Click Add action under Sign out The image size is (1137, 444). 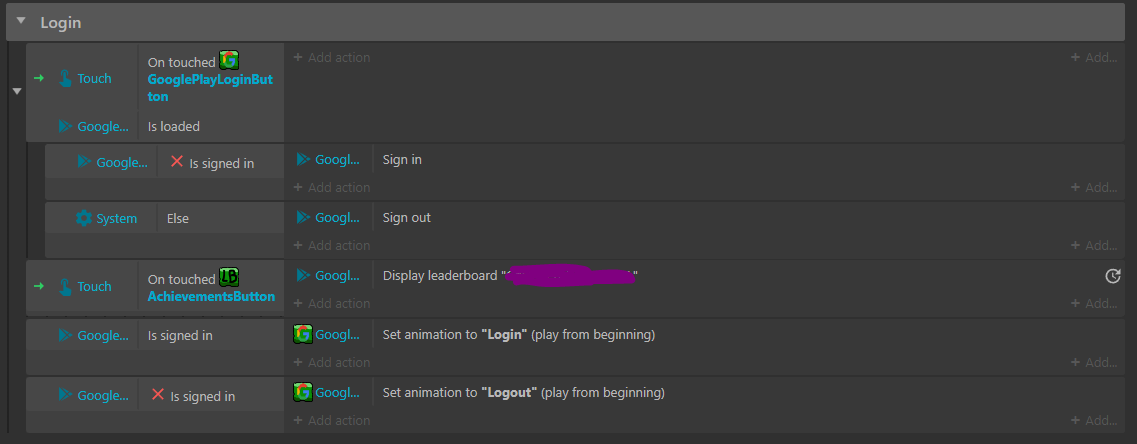point(332,245)
